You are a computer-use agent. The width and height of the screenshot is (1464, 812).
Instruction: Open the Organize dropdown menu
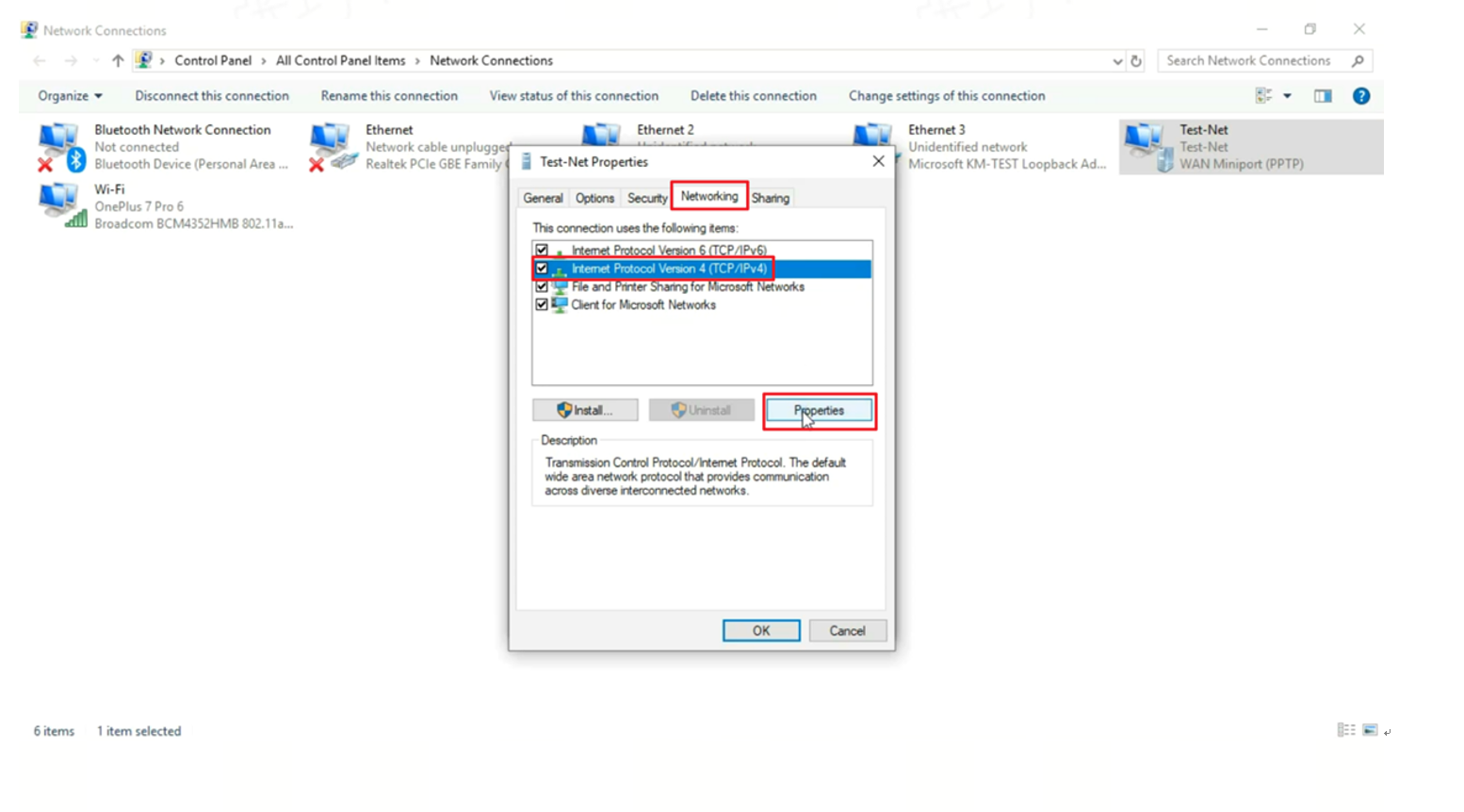[x=70, y=96]
